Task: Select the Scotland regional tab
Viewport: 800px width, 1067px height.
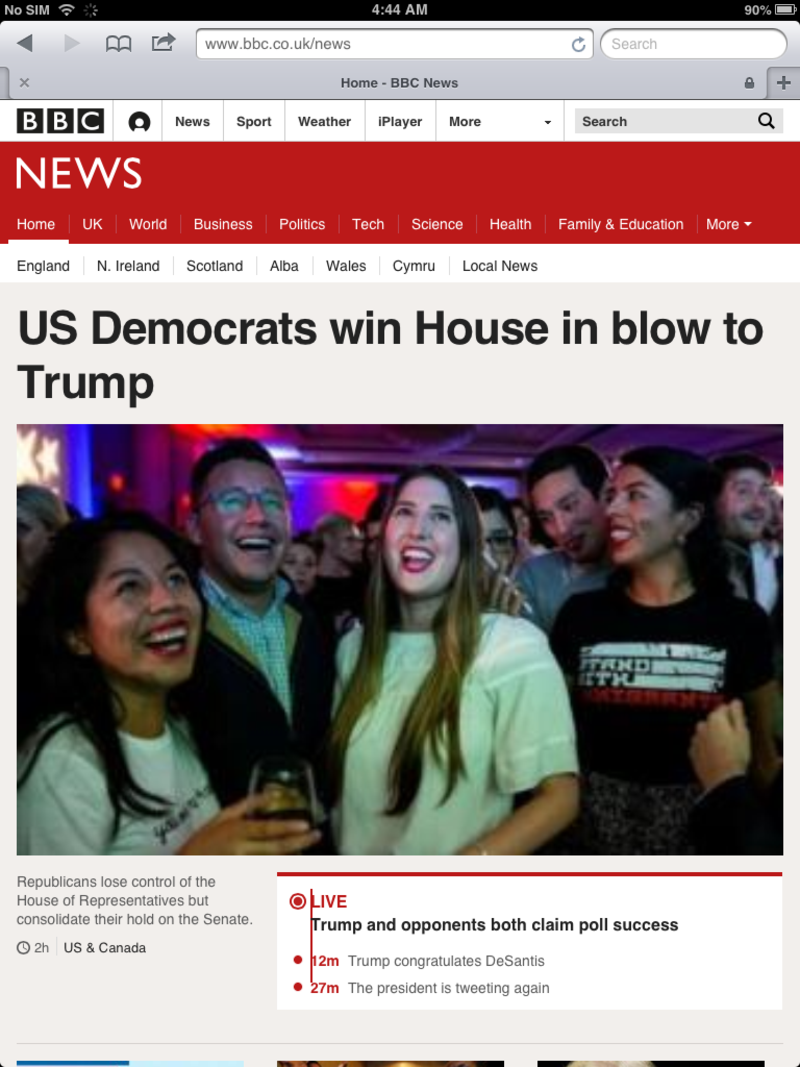Action: (x=214, y=266)
